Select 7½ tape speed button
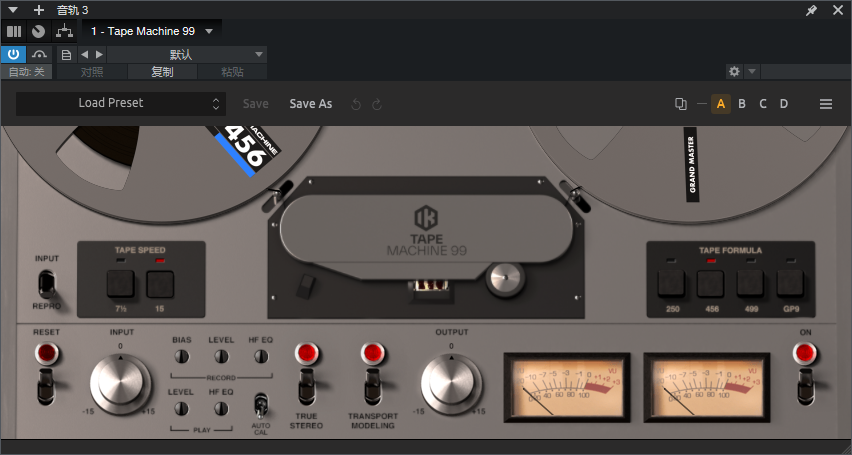The width and height of the screenshot is (852, 455). coord(121,284)
